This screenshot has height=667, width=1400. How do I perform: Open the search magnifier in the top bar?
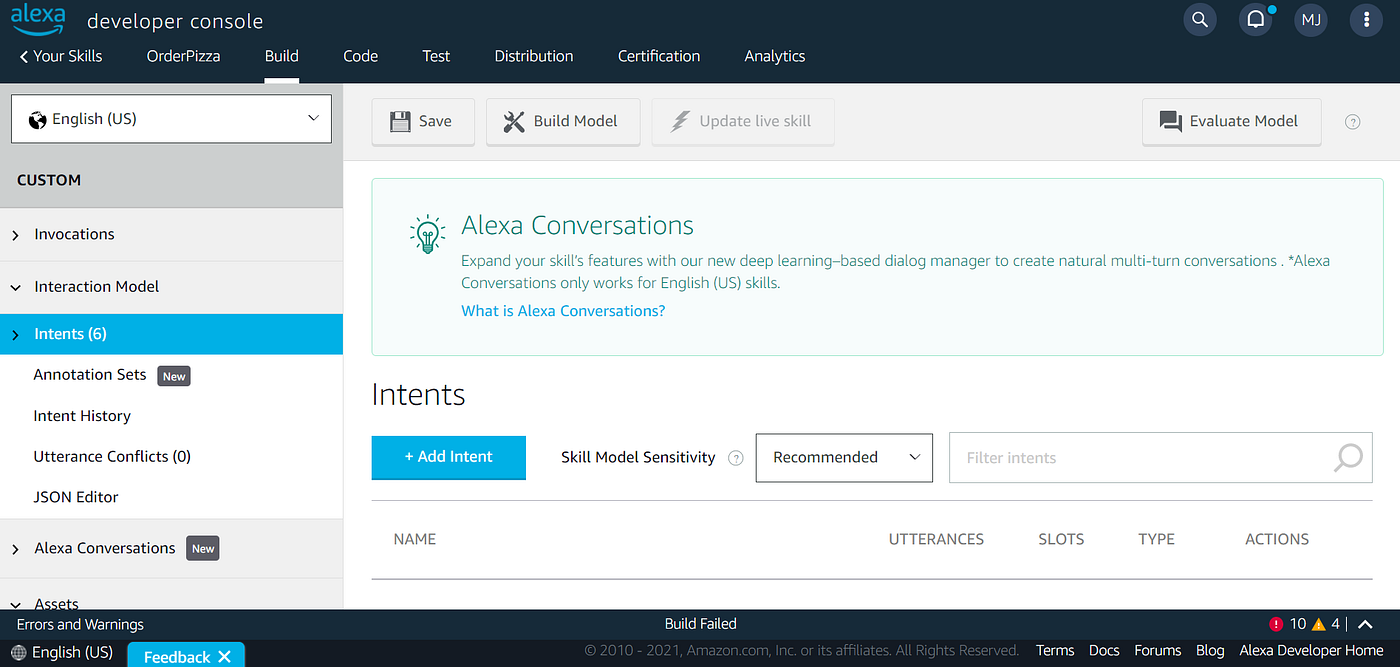click(x=1200, y=19)
